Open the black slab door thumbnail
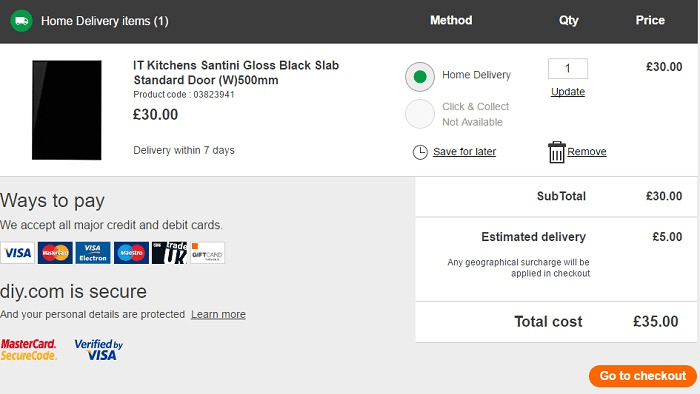This screenshot has height=394, width=700. (67, 110)
